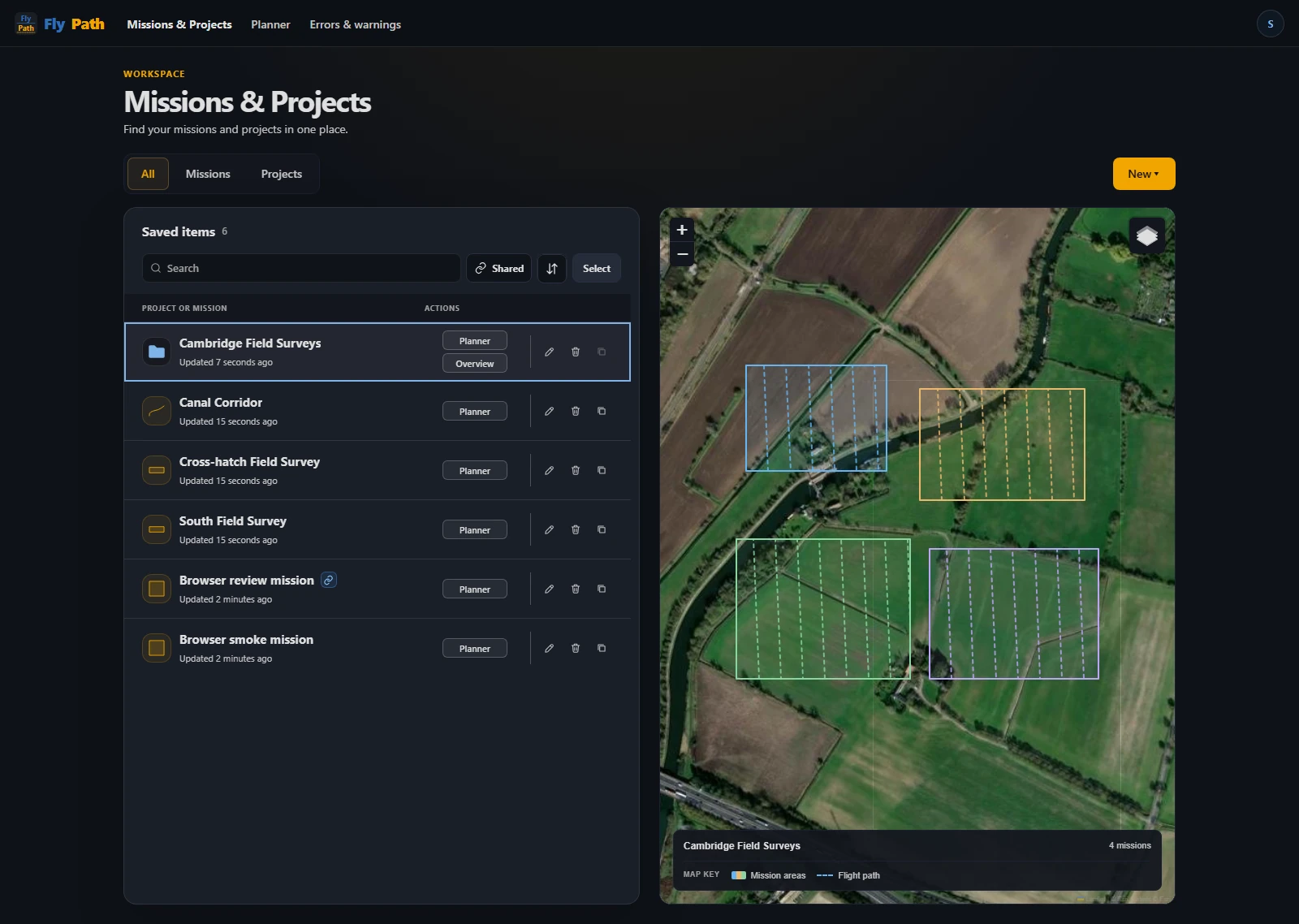1299x924 pixels.
Task: Click the purple mission area on map
Action: 1014,614
